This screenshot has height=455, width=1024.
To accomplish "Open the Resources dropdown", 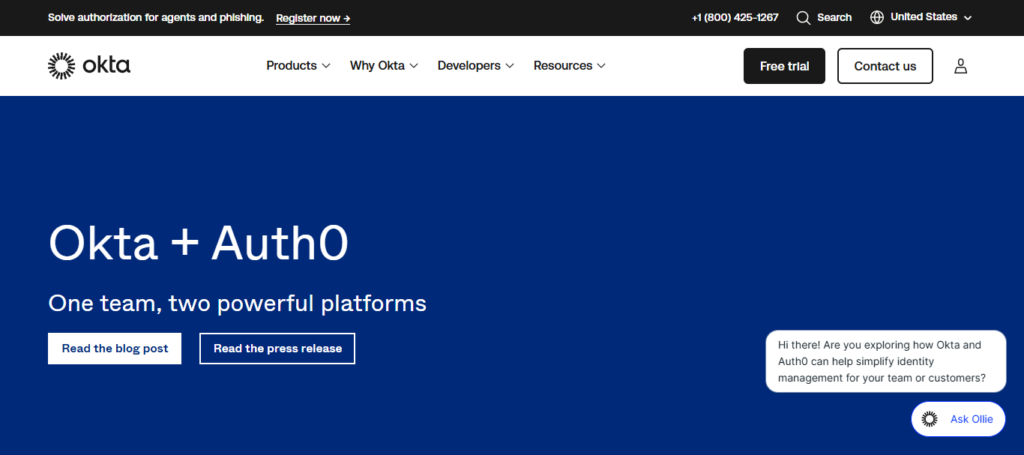I will pyautogui.click(x=569, y=66).
